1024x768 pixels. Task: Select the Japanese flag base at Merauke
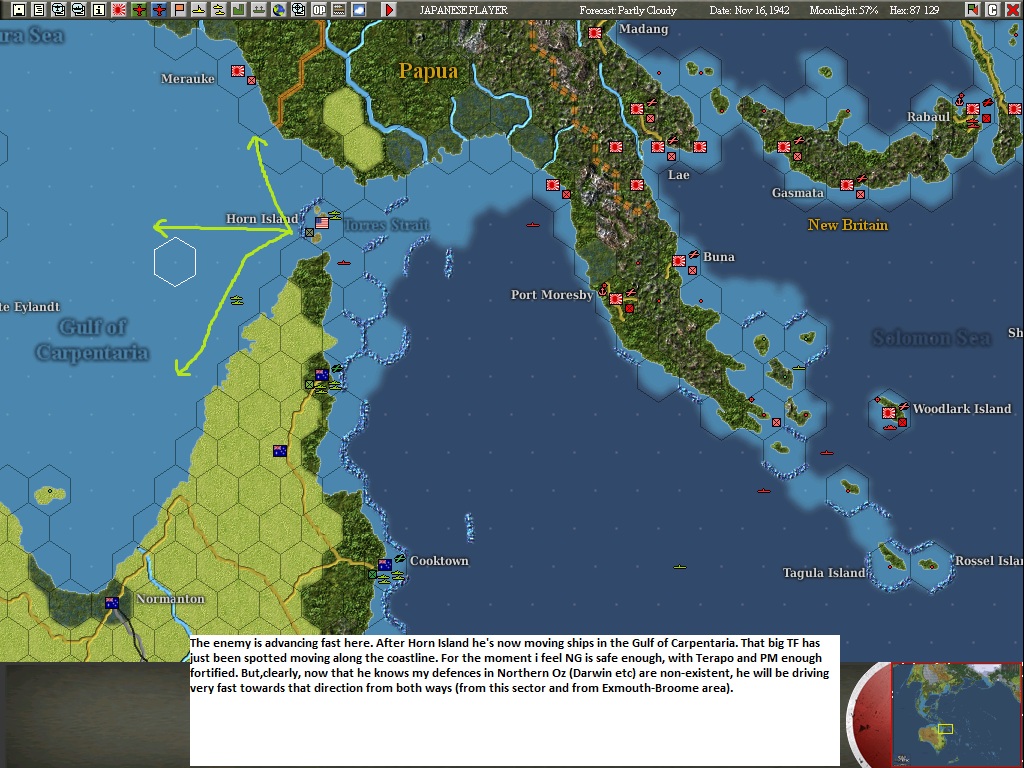click(x=238, y=71)
